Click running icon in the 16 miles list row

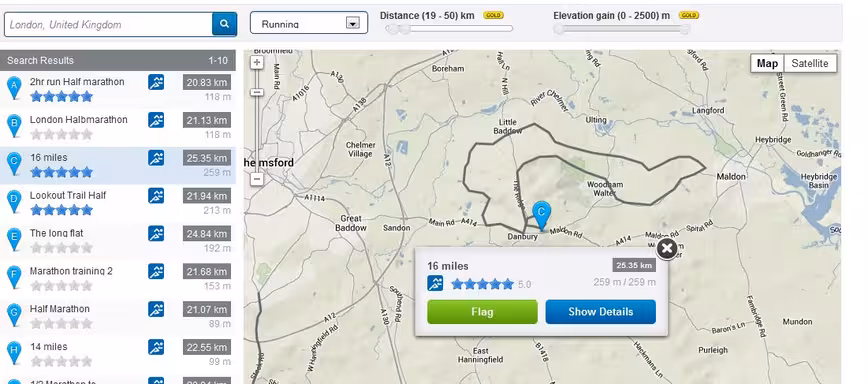(156, 158)
